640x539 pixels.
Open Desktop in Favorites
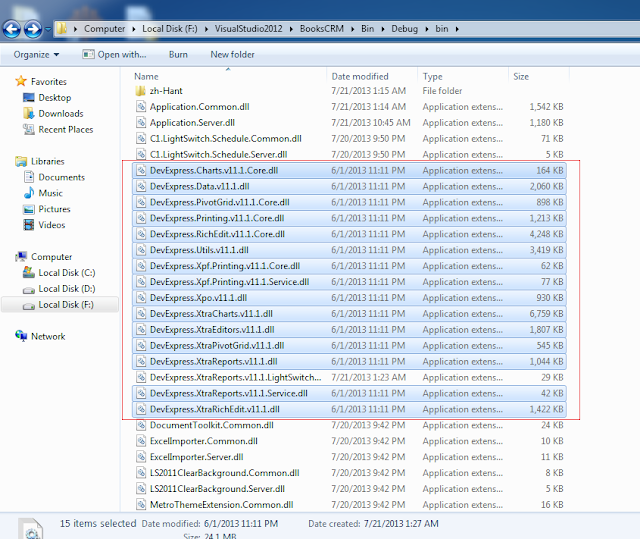[55, 98]
